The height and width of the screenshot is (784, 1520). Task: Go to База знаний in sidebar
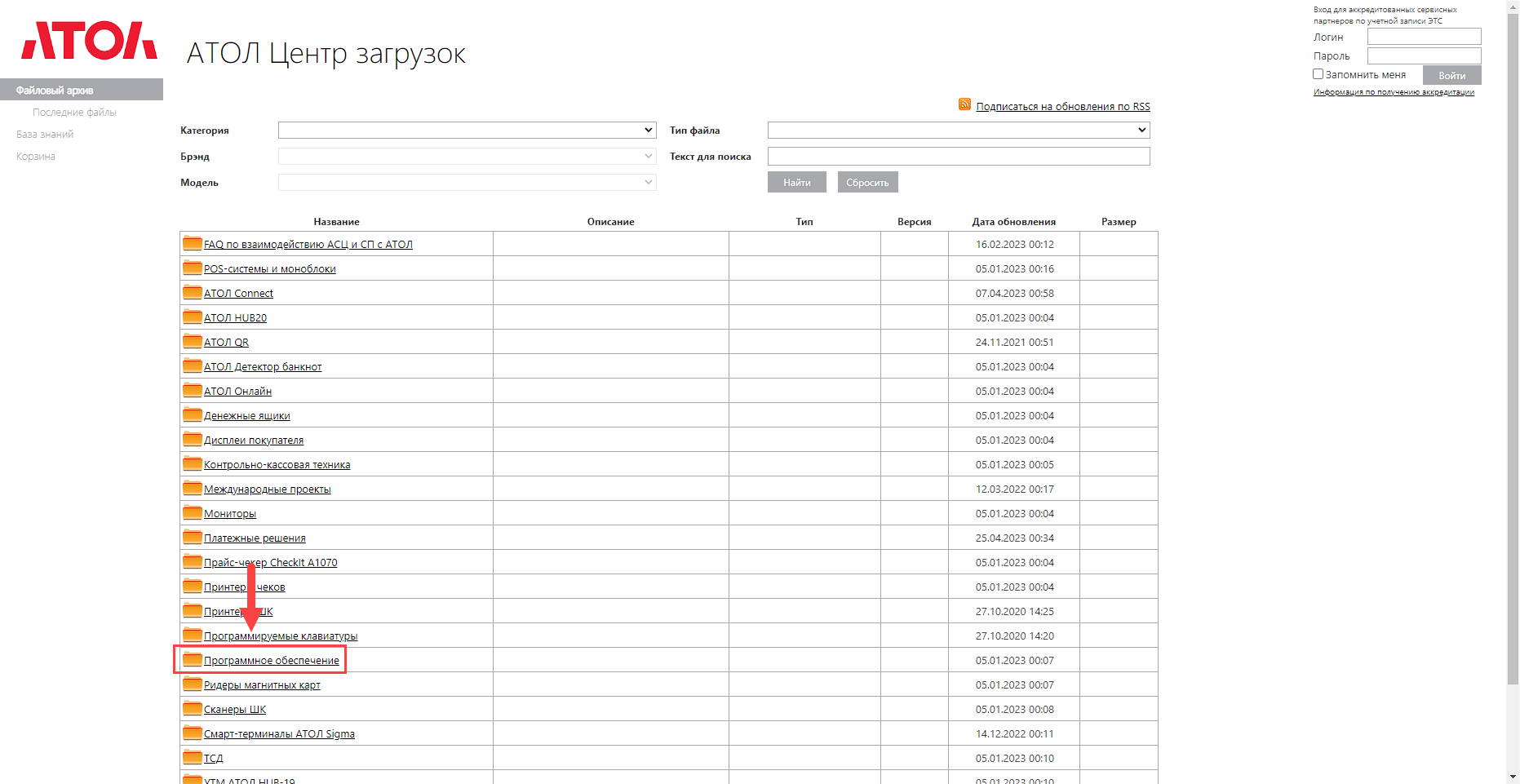coord(45,135)
